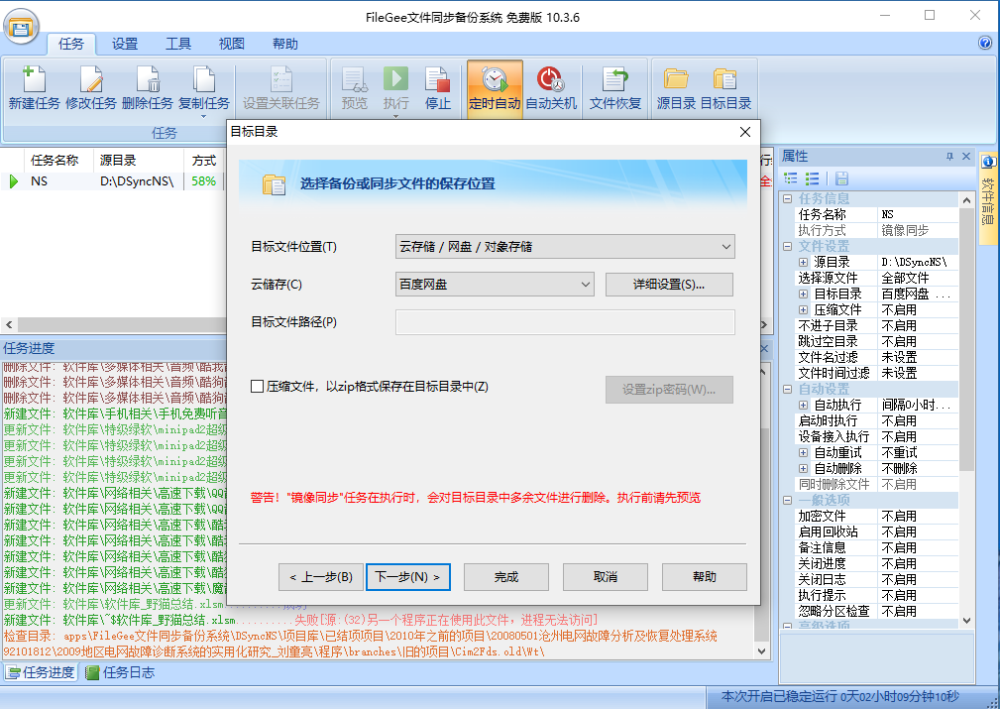Click the 上一步(B) button
The image size is (1000, 709).
point(321,577)
